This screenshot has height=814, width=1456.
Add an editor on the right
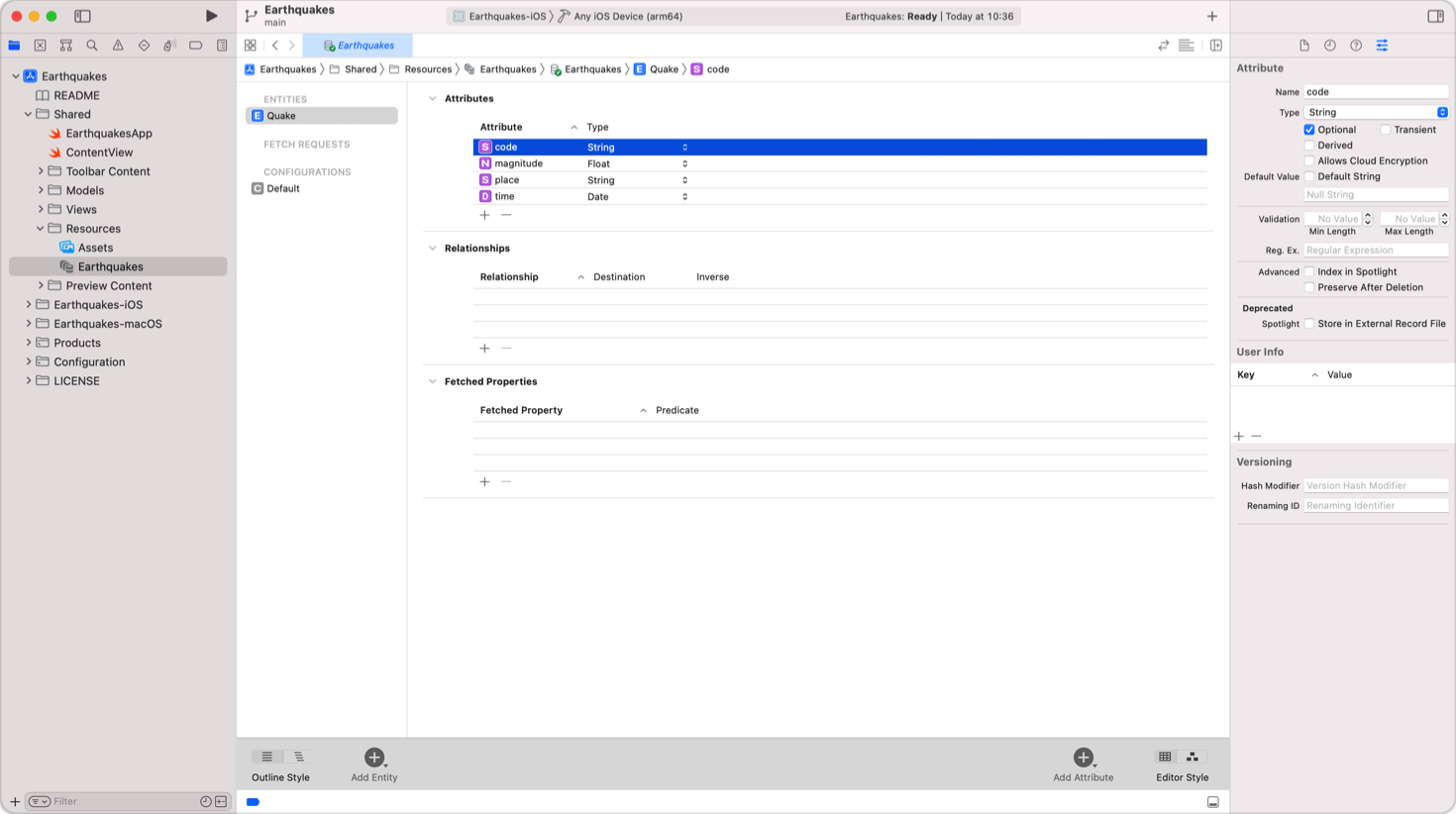(1216, 46)
